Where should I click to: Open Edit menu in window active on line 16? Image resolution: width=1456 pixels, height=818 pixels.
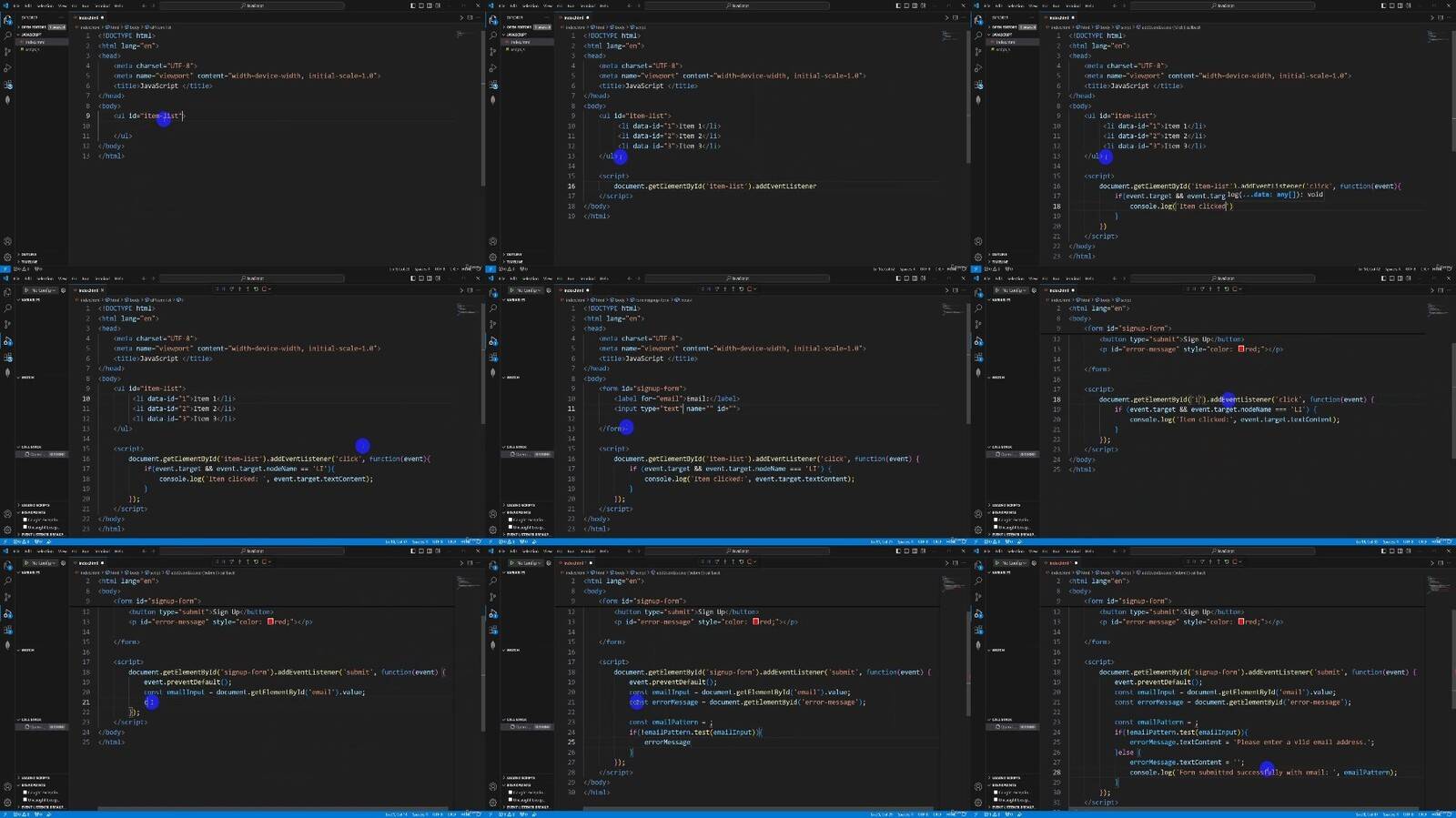click(513, 5)
